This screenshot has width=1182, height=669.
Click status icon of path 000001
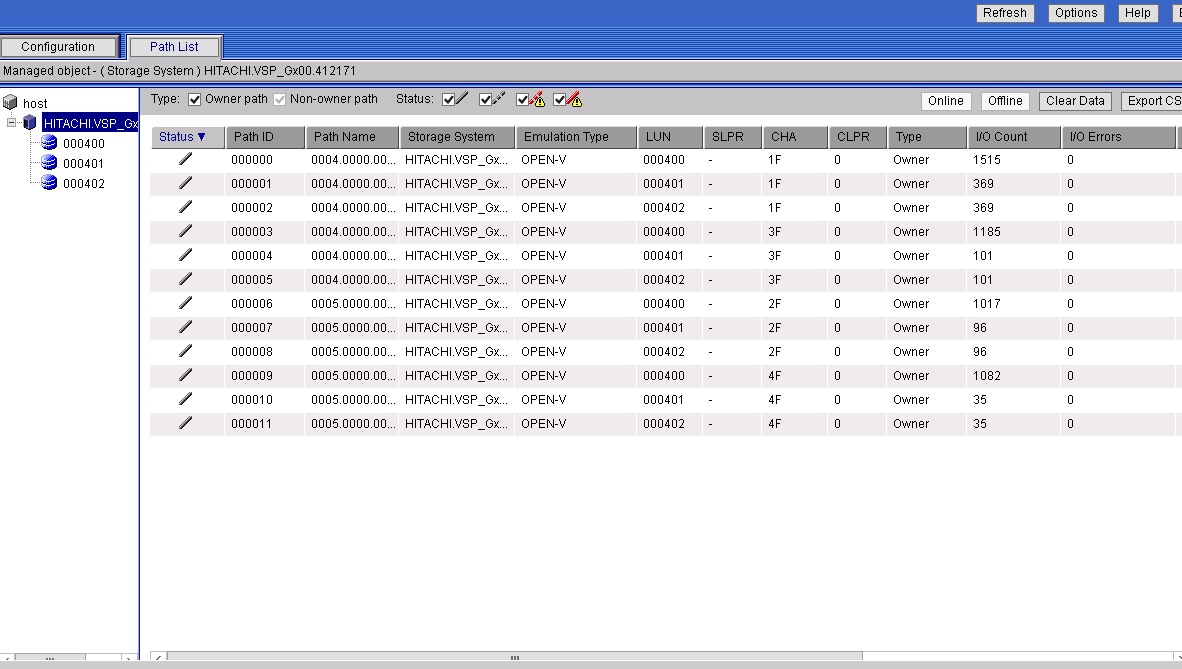185,183
